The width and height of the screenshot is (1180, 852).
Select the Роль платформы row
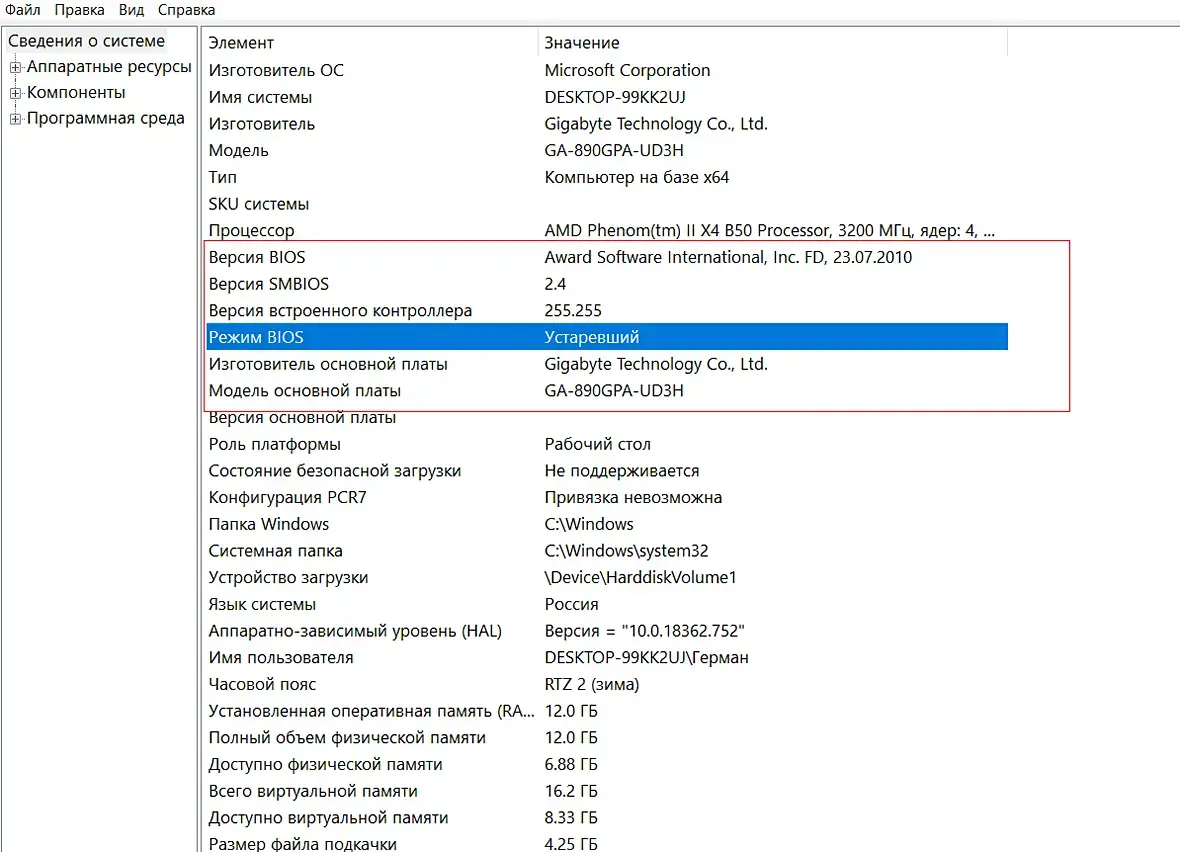(607, 444)
